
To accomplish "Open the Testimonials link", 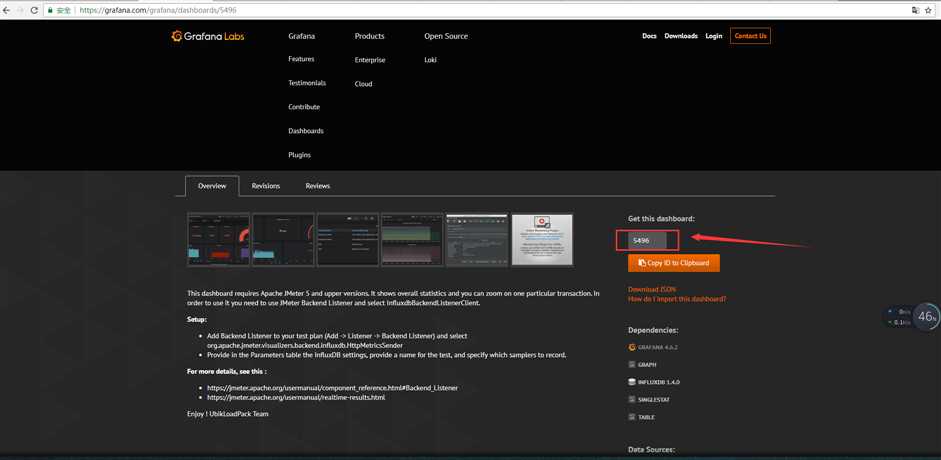I will pos(307,83).
